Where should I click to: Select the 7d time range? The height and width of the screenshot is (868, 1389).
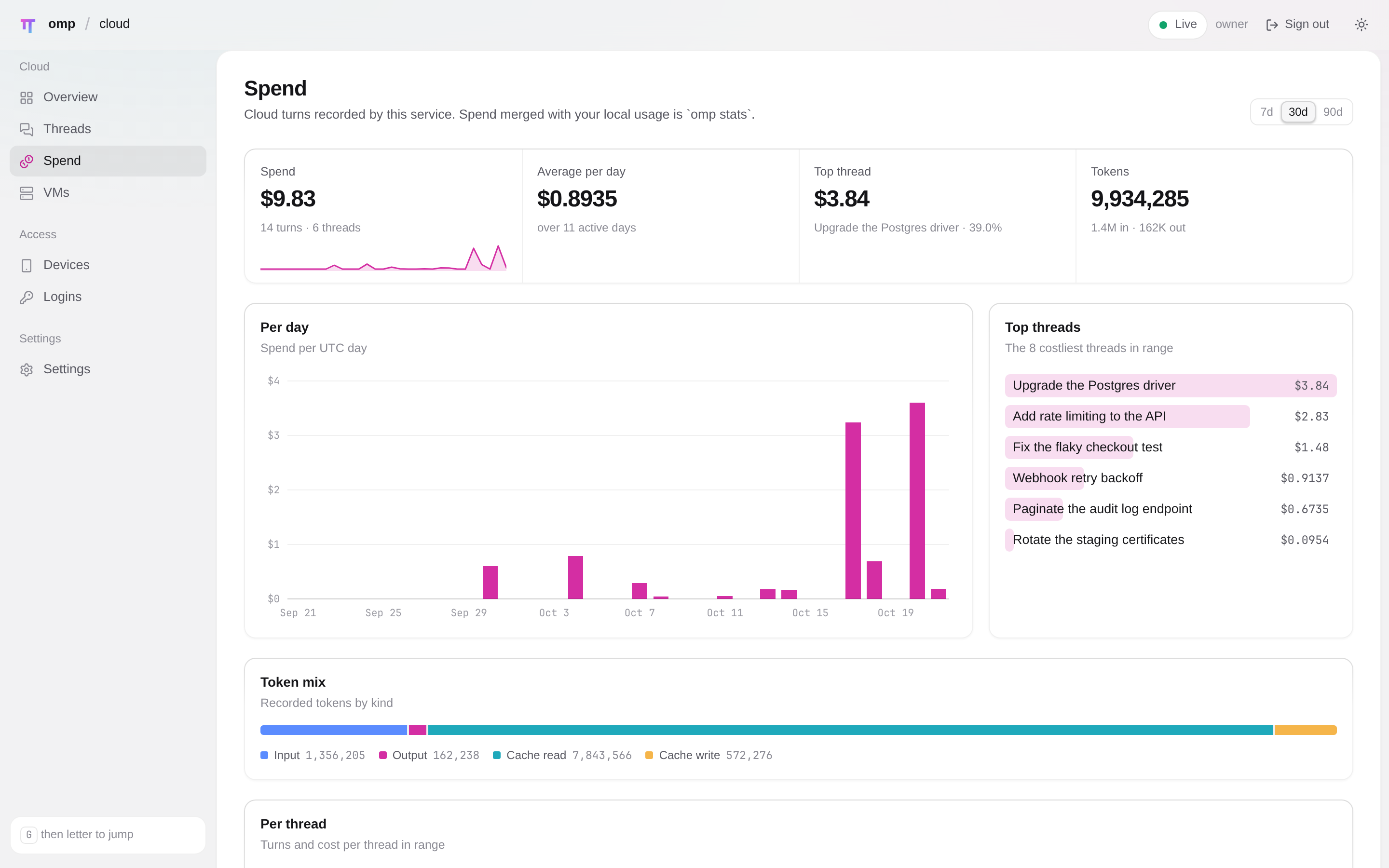point(1266,112)
